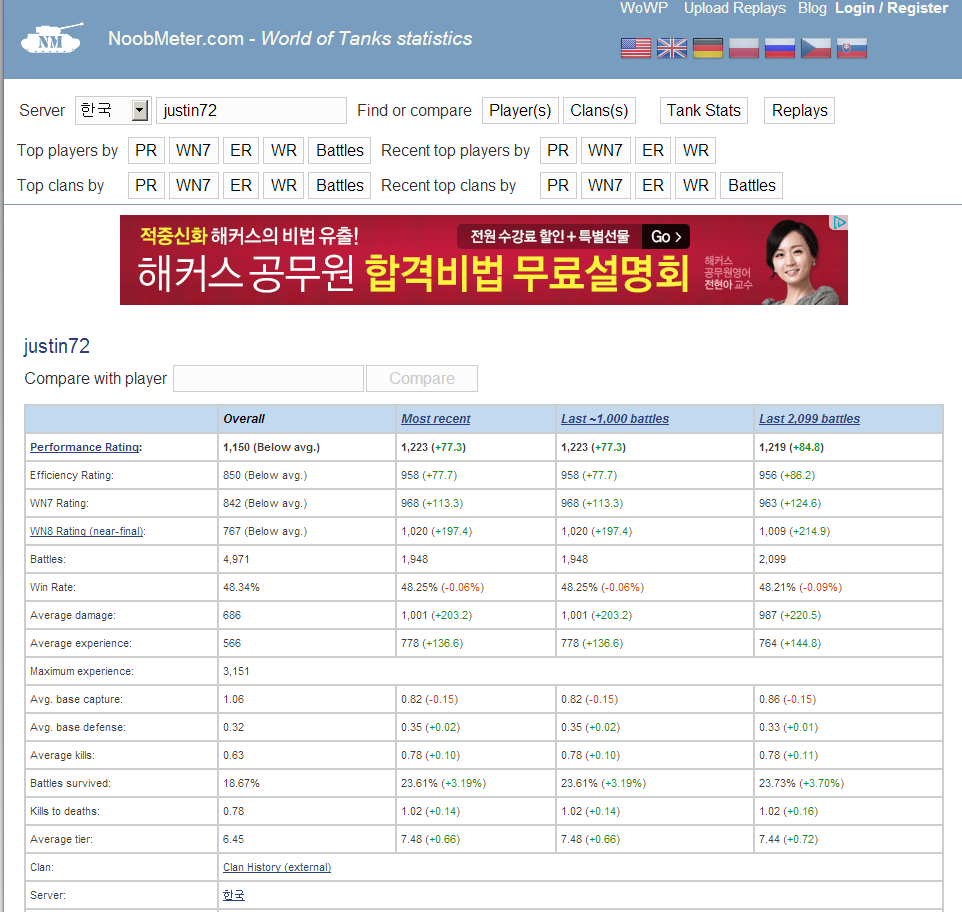Switch language using the US flag
962x912 pixels.
[x=636, y=48]
